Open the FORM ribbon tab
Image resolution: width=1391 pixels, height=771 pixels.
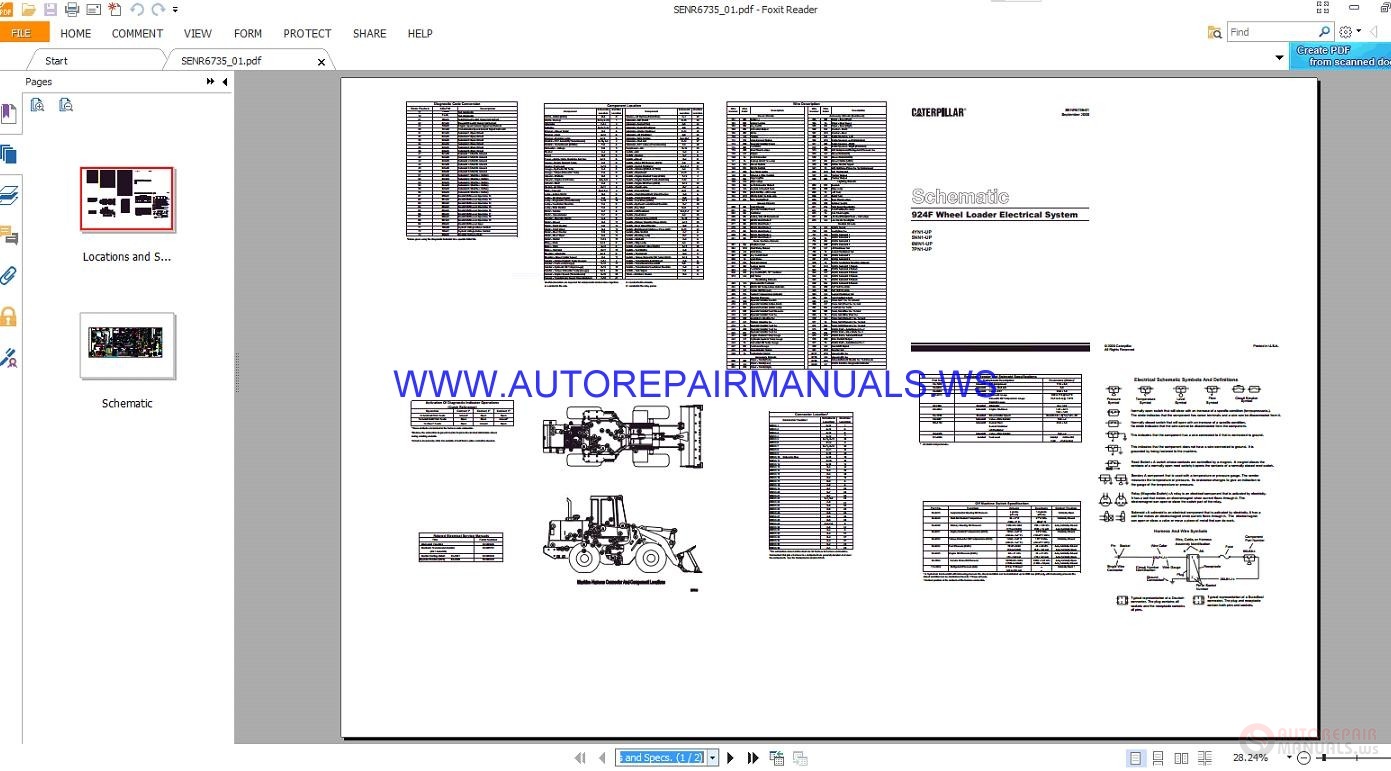[x=248, y=33]
